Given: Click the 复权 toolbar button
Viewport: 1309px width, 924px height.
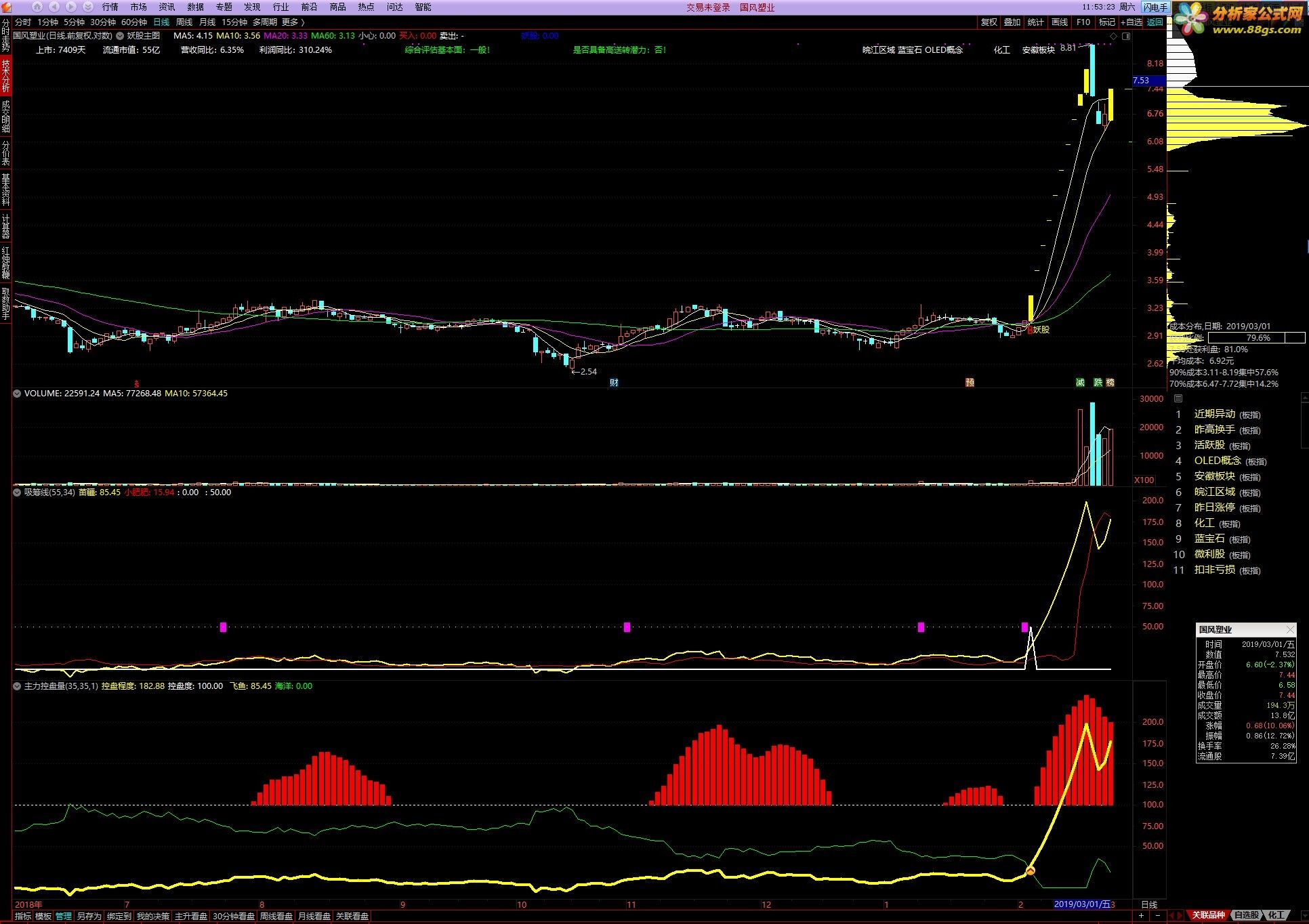Looking at the screenshot, I should coord(989,22).
